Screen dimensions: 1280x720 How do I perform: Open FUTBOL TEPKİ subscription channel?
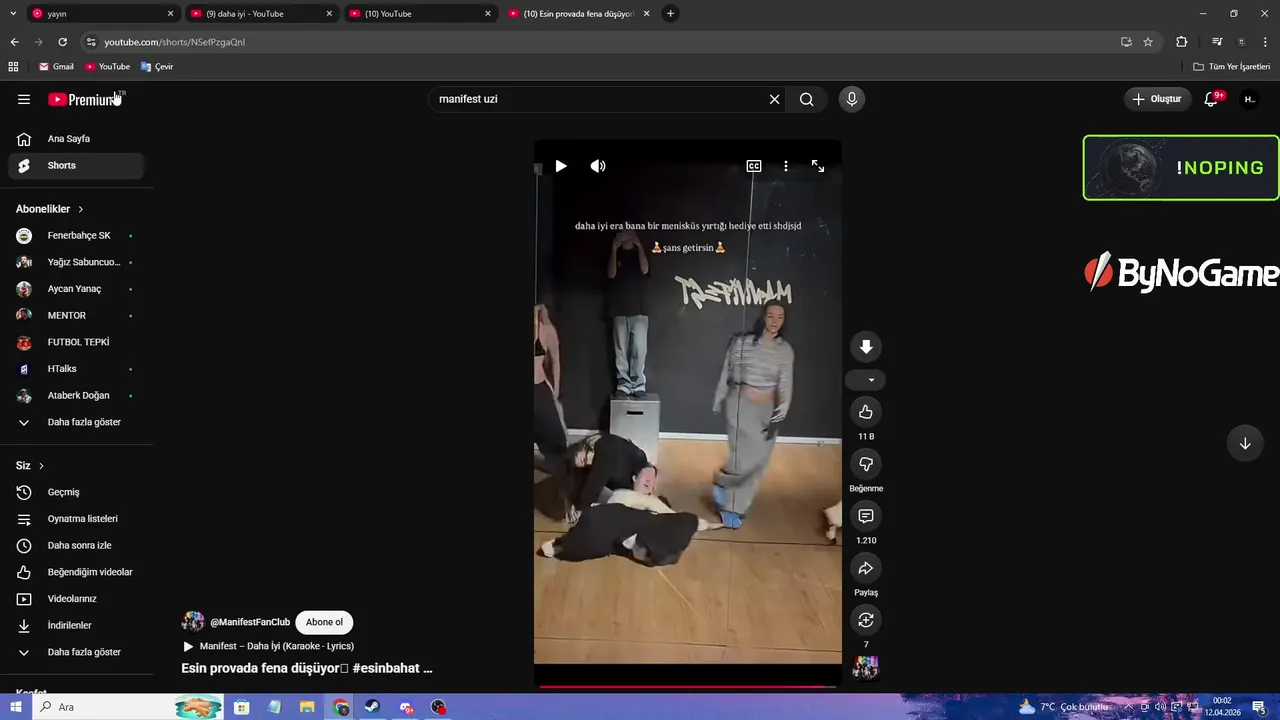click(x=77, y=342)
